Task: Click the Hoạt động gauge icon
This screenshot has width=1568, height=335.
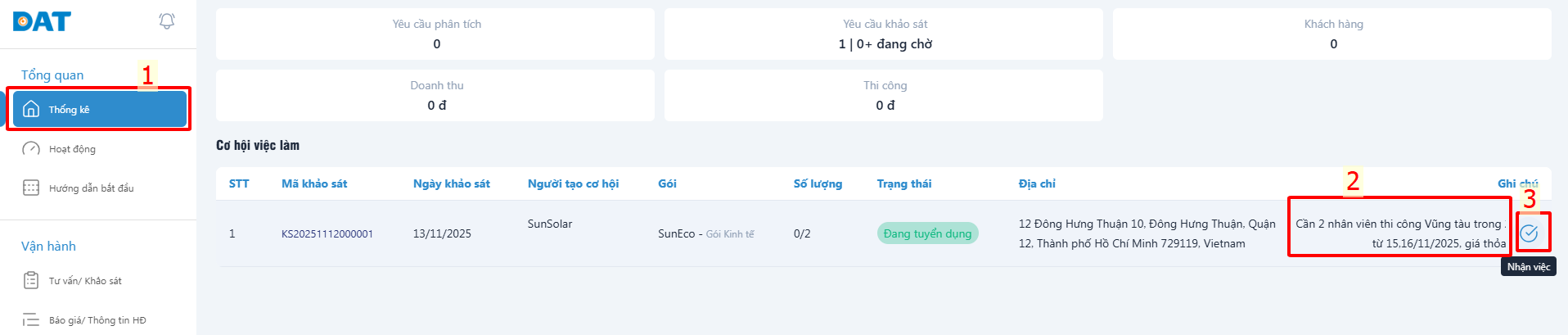Action: coord(31,149)
